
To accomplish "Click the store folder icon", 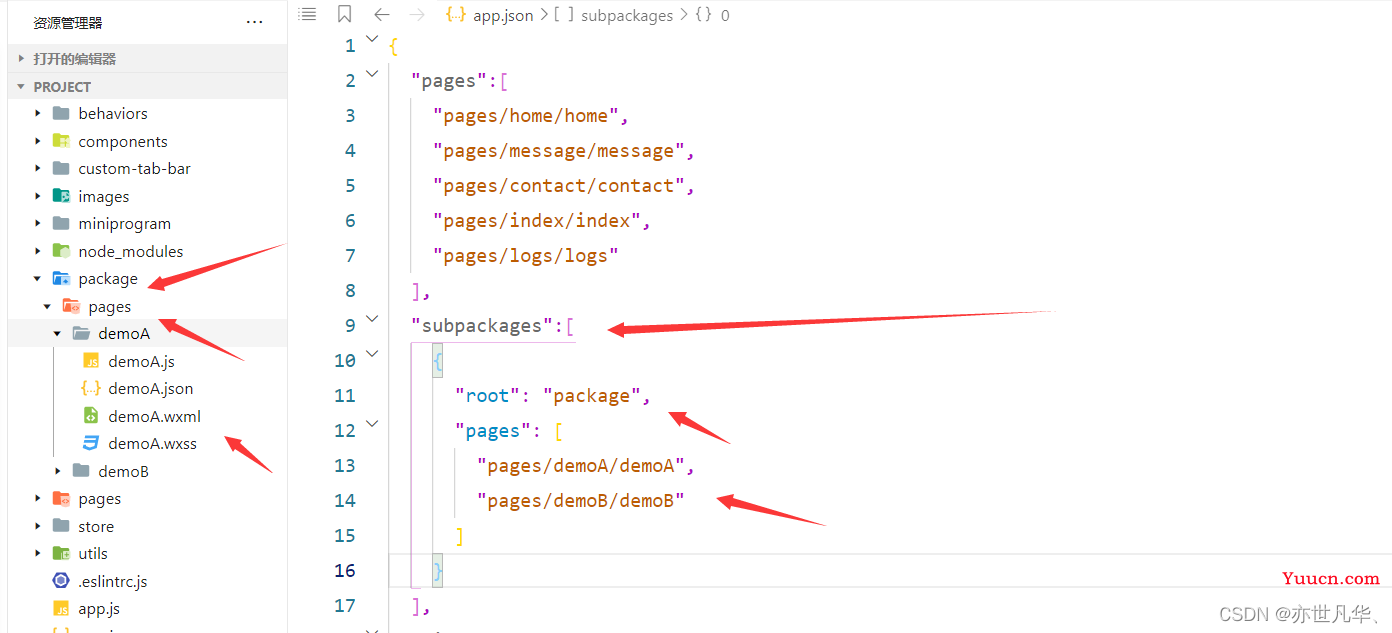I will [61, 526].
